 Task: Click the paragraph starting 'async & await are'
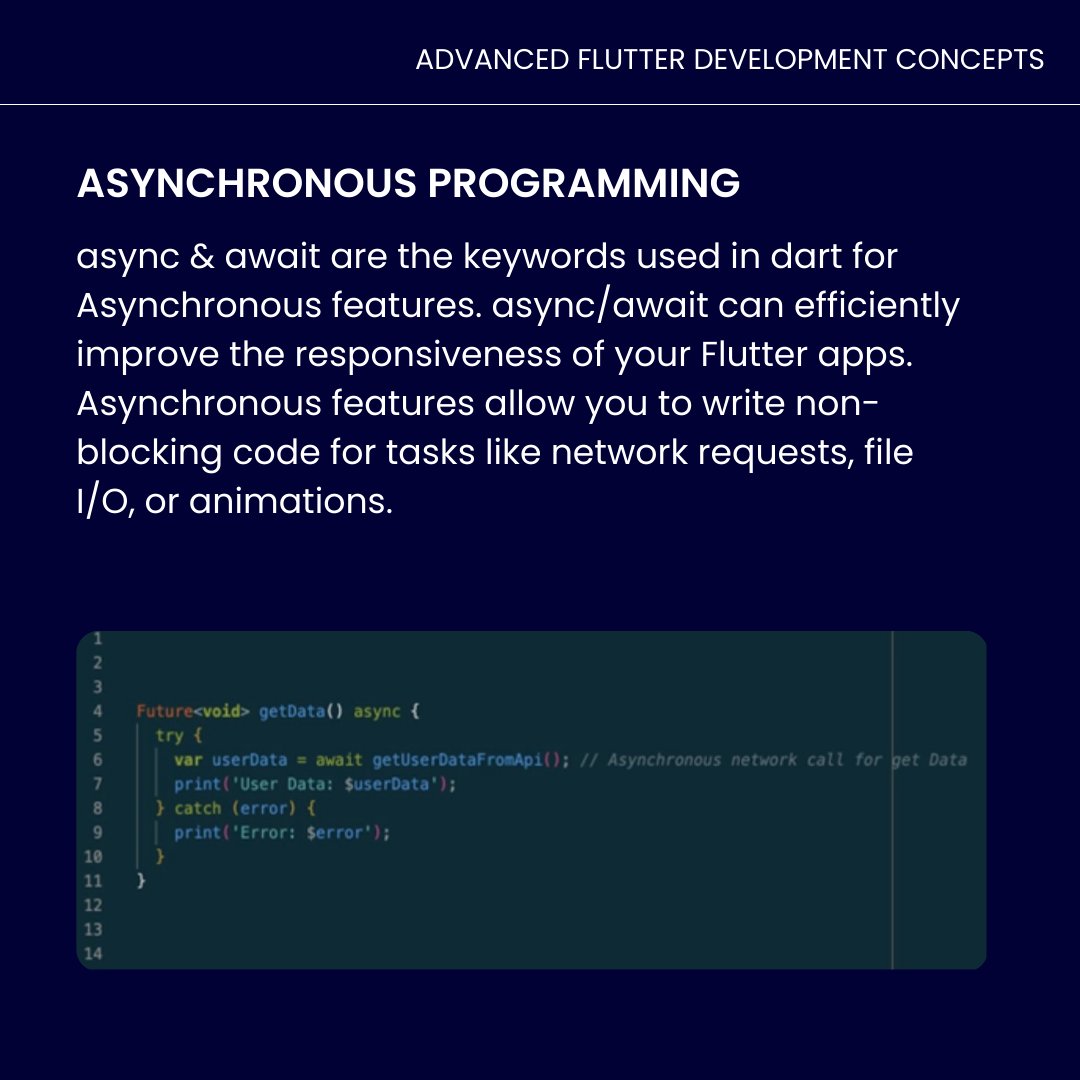click(x=517, y=379)
